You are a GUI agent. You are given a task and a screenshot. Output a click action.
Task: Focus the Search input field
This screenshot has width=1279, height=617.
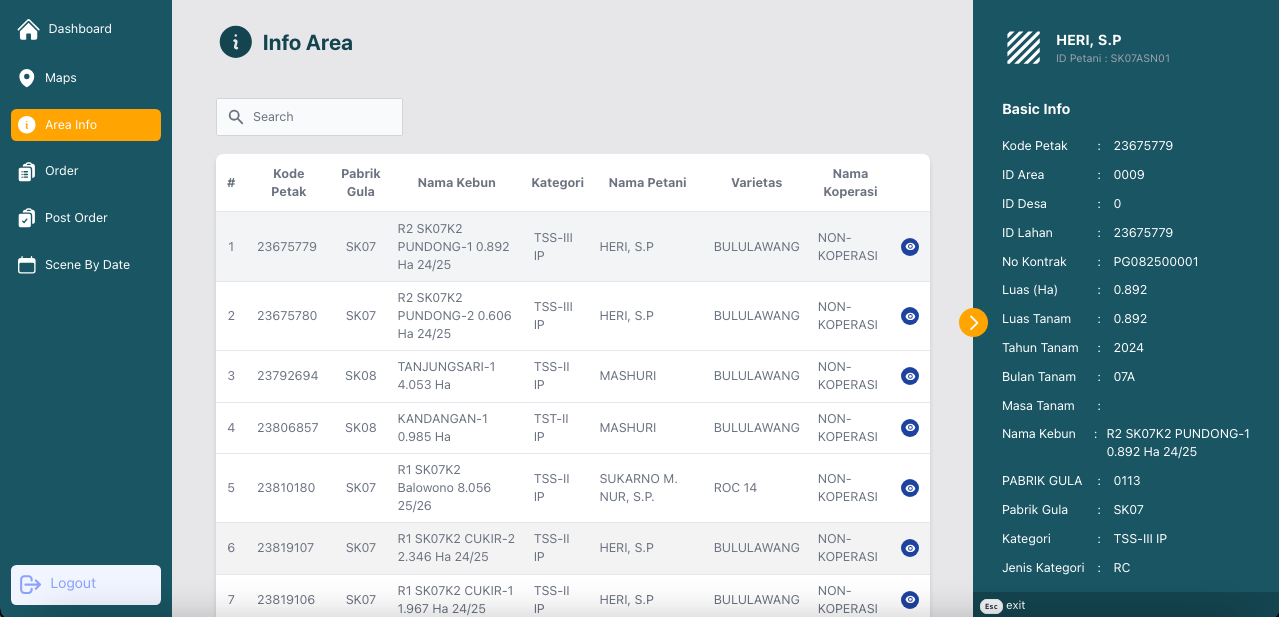(x=322, y=117)
